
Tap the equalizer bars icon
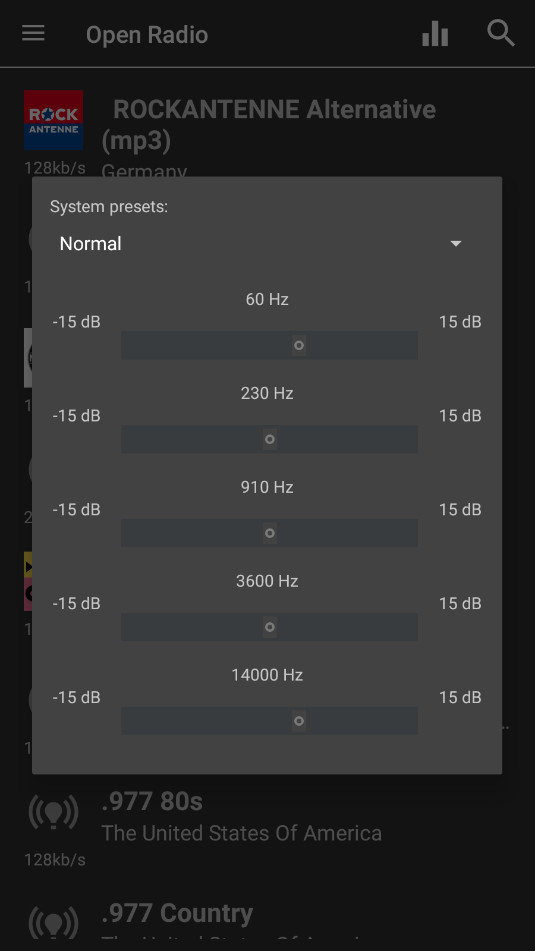coord(435,34)
